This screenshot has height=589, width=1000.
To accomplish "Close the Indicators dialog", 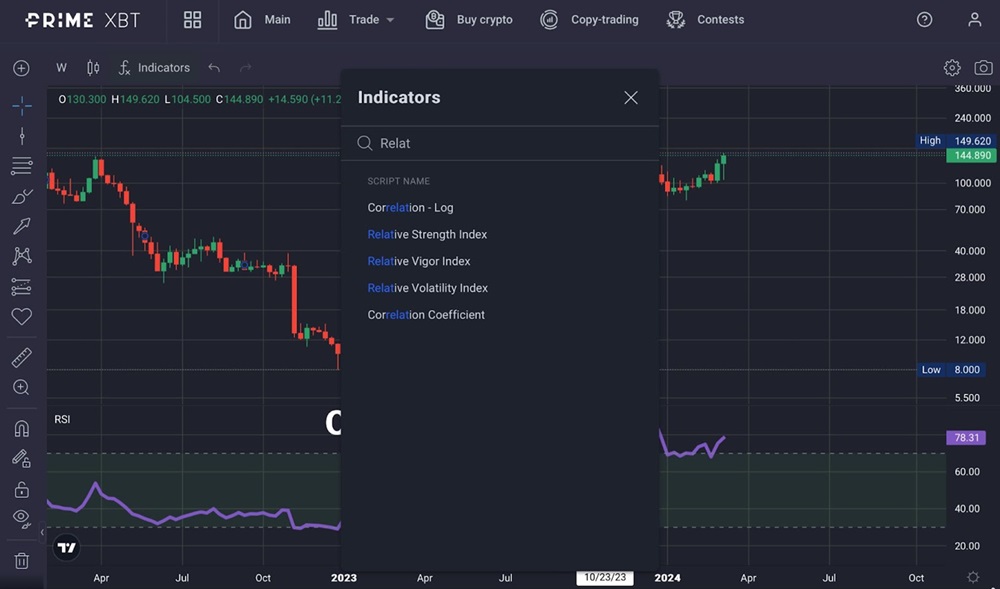I will pyautogui.click(x=631, y=97).
